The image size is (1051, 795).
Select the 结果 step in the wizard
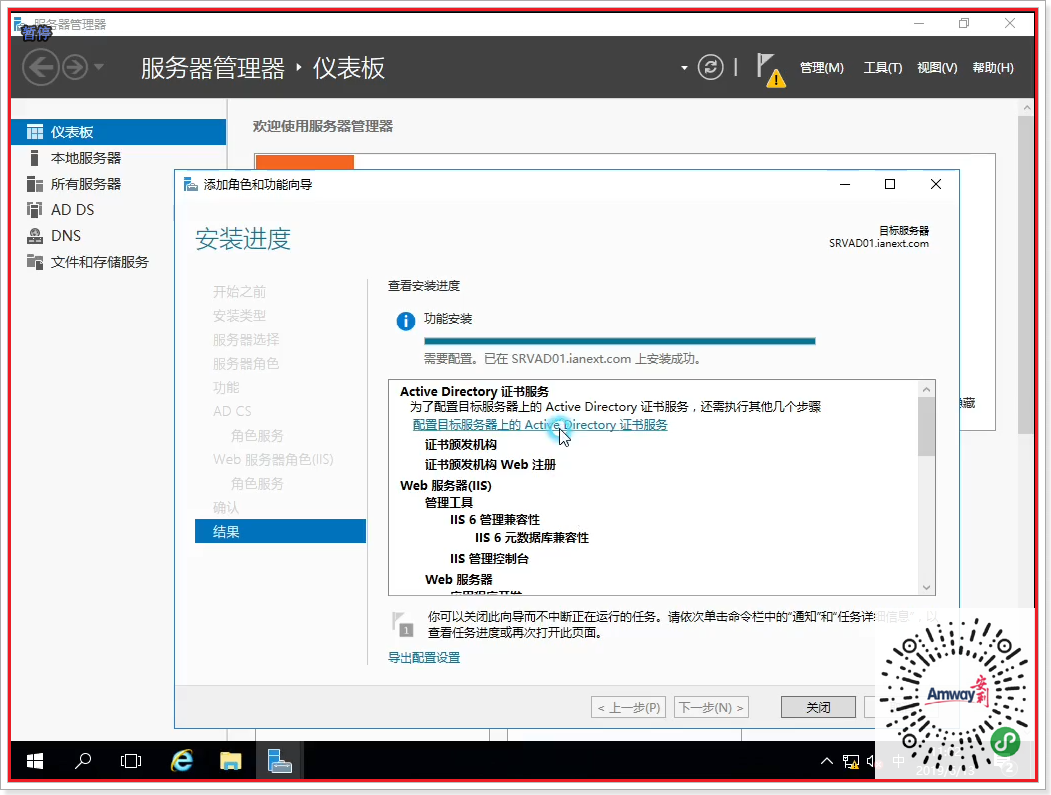[x=280, y=532]
